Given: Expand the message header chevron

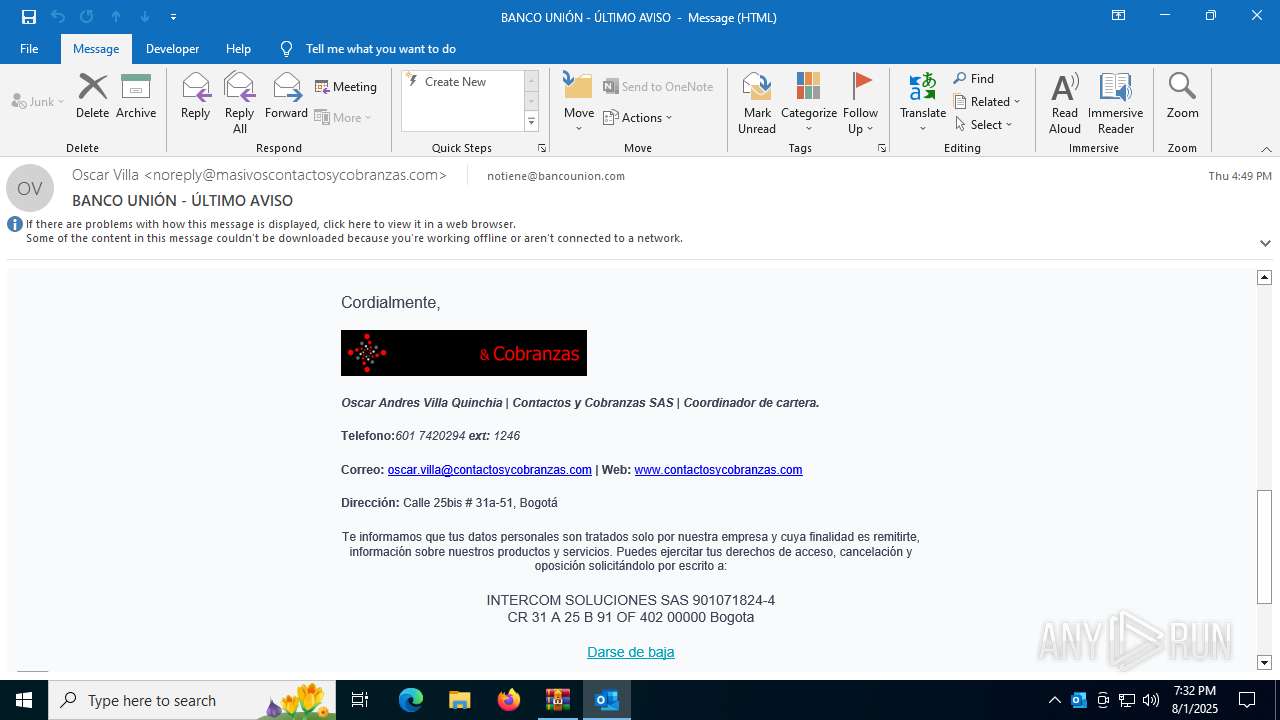Looking at the screenshot, I should coord(1265,243).
